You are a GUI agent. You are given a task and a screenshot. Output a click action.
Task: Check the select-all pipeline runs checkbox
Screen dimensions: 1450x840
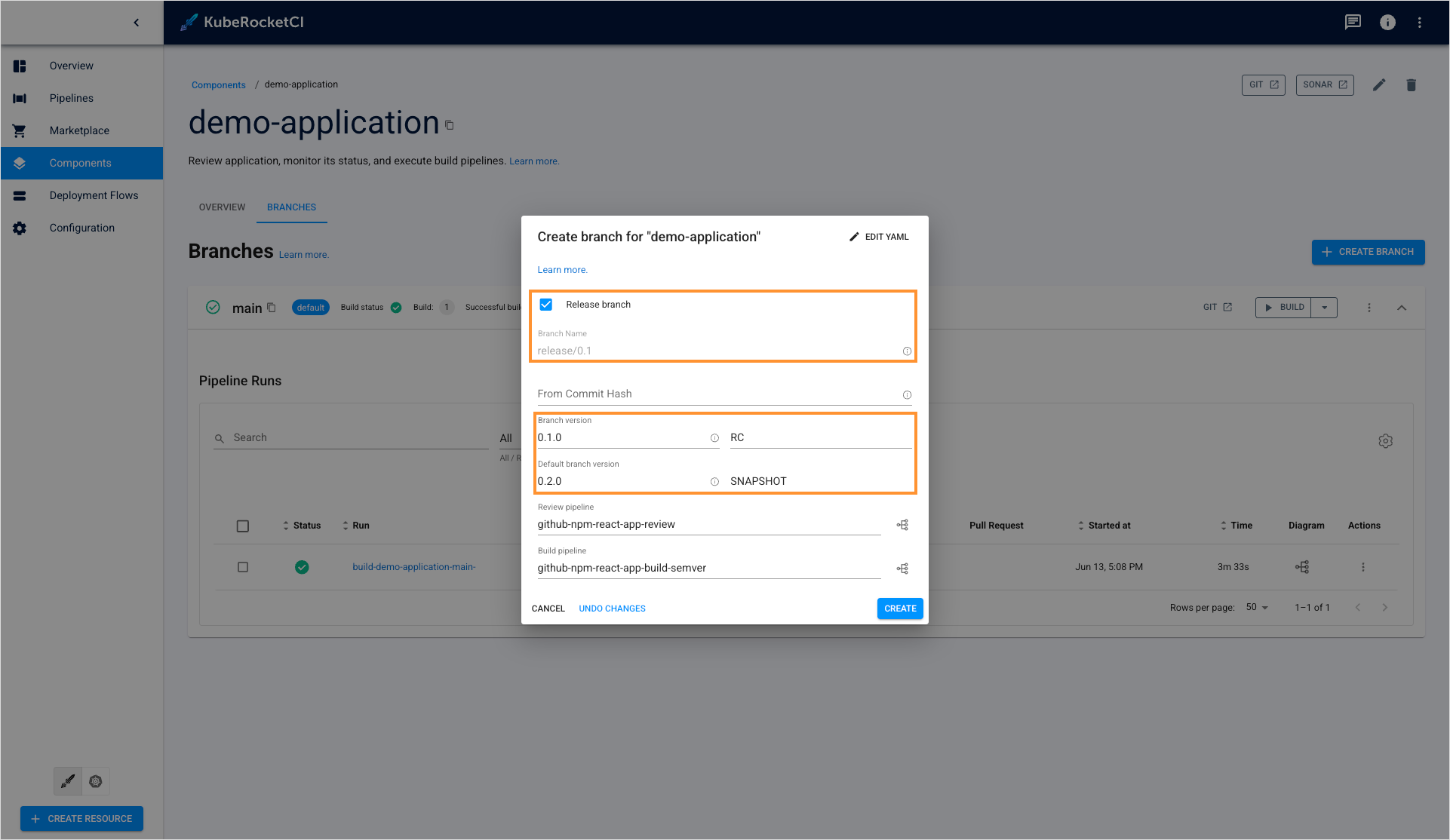[x=243, y=526]
